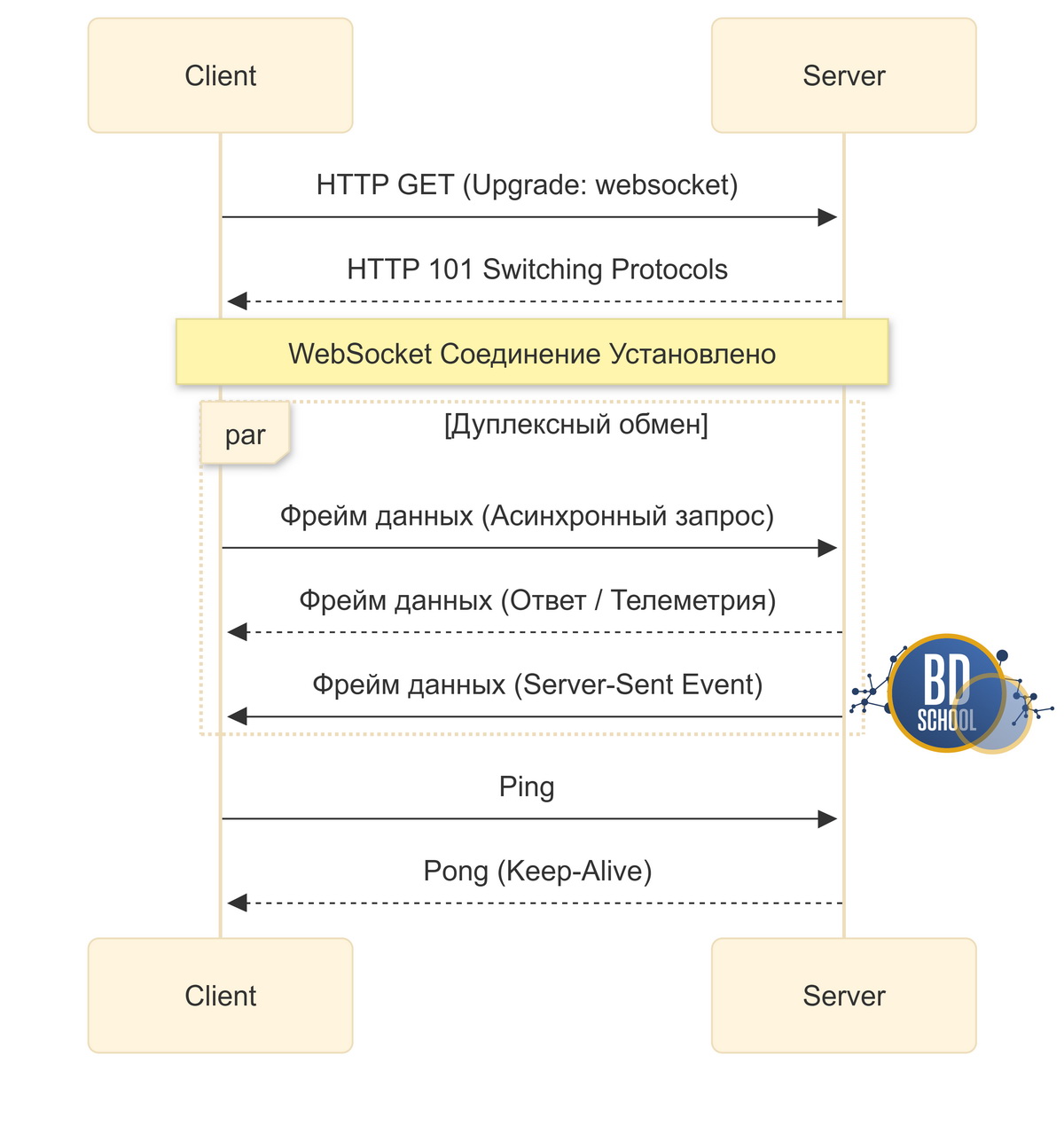
Task: Select the bottom Server participant box
Action: (843, 996)
